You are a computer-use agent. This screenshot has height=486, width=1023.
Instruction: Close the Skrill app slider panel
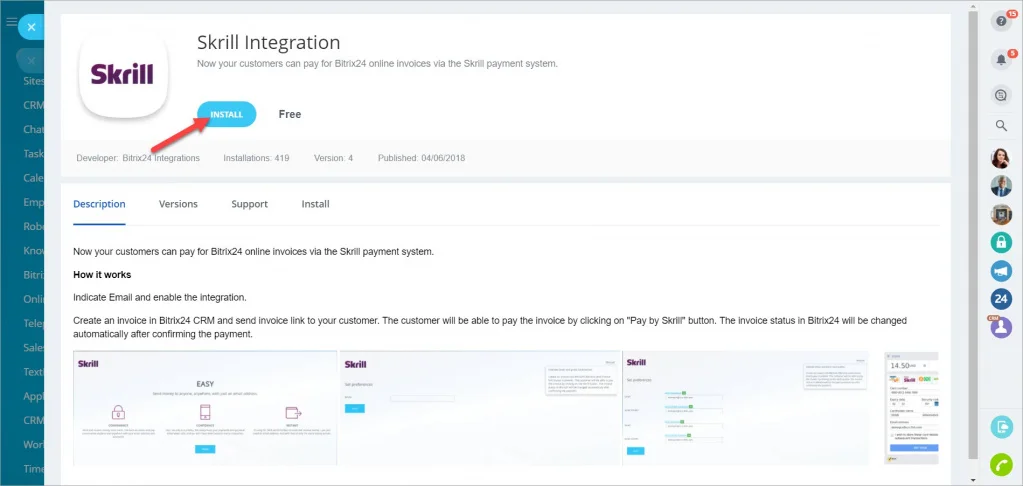point(31,27)
